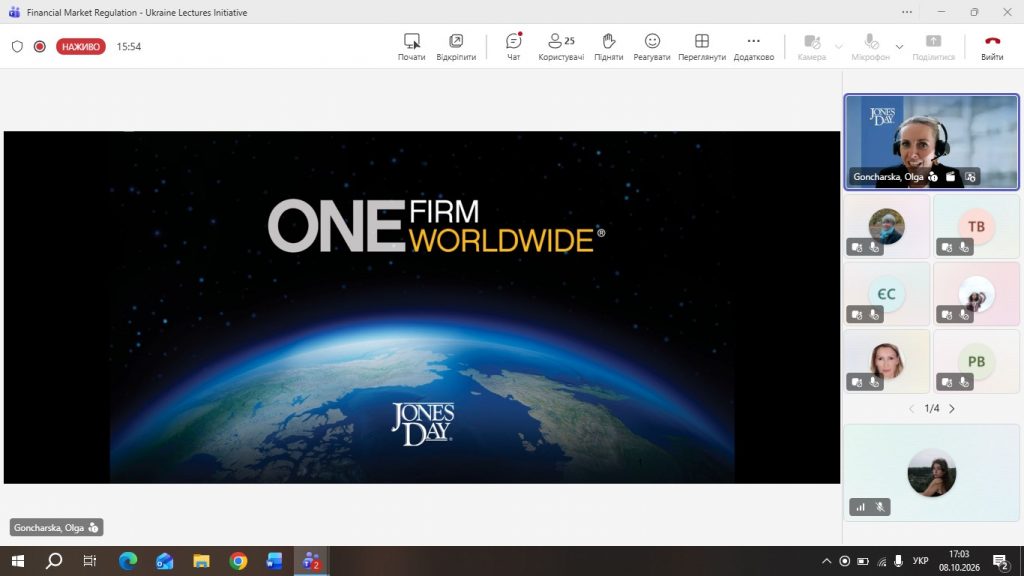
Task: Click the shared Jones Day slide
Action: [422, 307]
